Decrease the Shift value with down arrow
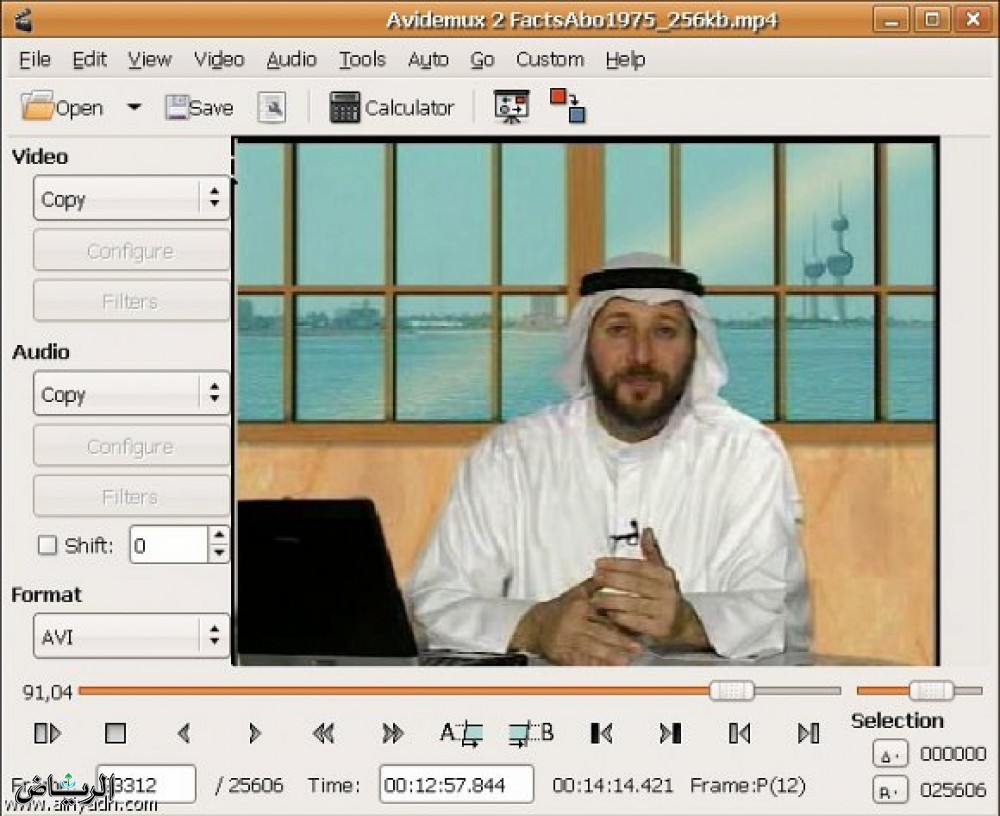Viewport: 1000px width, 816px height. coord(219,554)
